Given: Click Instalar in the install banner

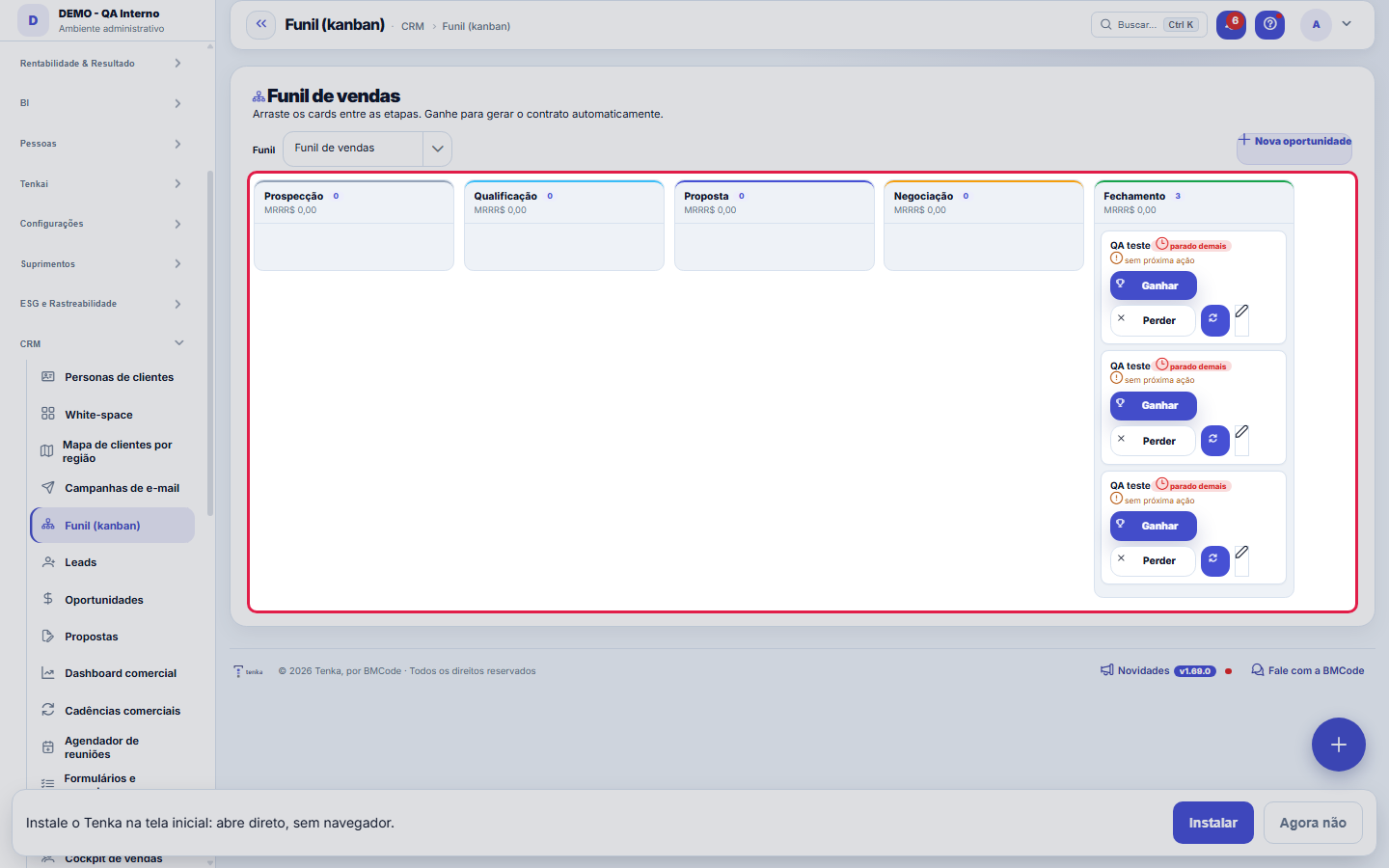Looking at the screenshot, I should (1213, 823).
